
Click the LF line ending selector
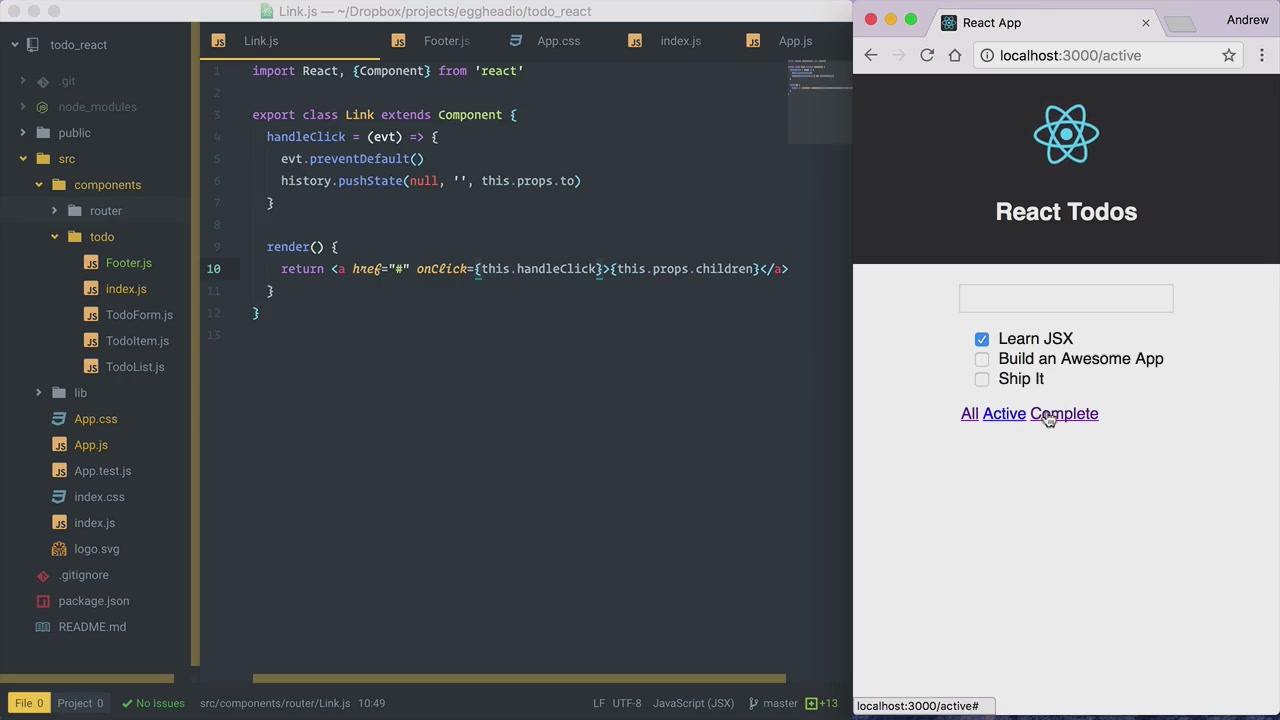tap(599, 703)
